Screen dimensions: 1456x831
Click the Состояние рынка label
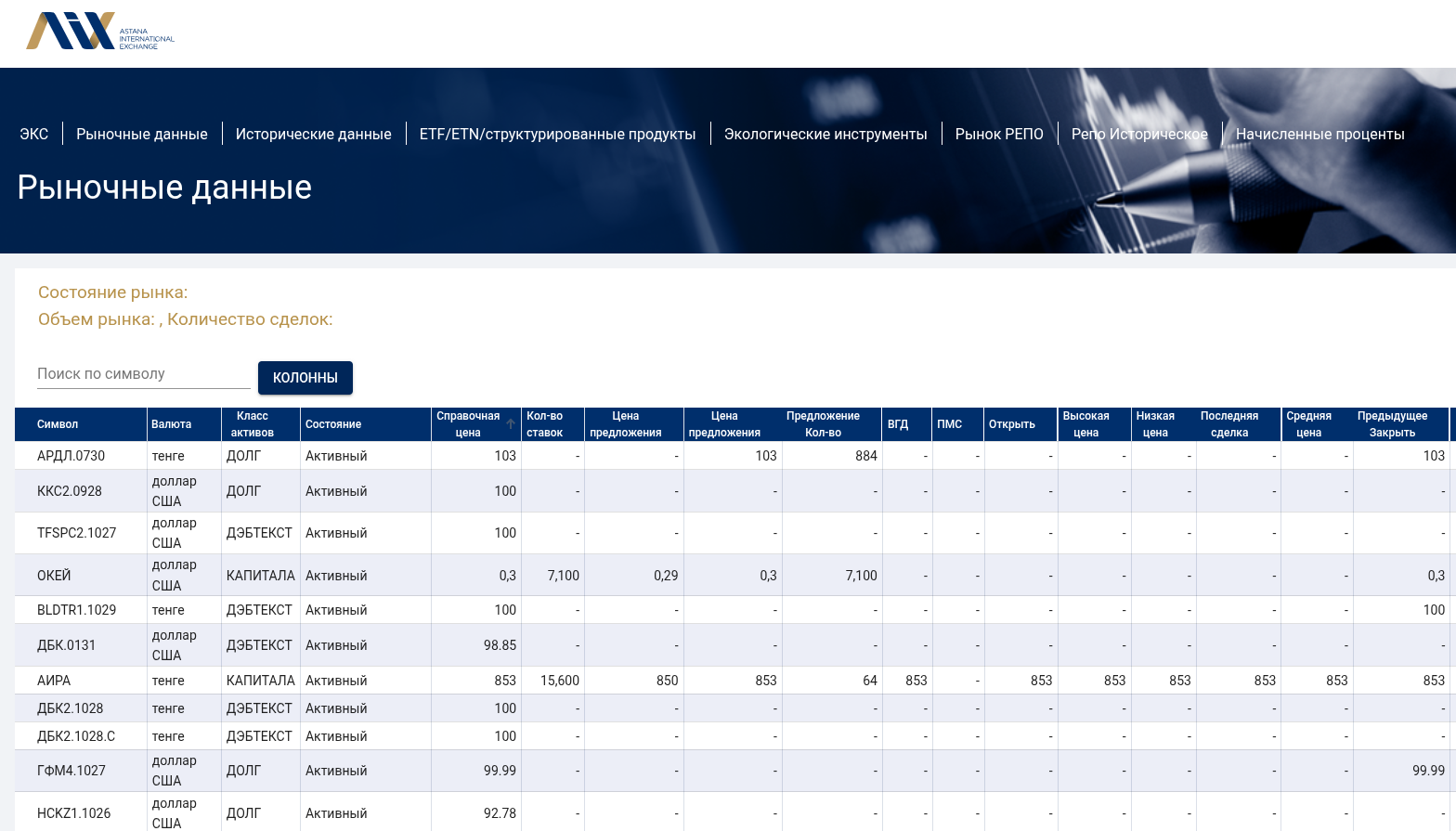pos(112,292)
